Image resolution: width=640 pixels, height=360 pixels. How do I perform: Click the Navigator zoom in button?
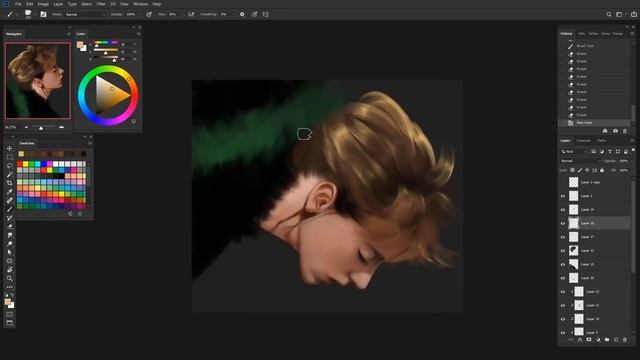click(x=61, y=127)
